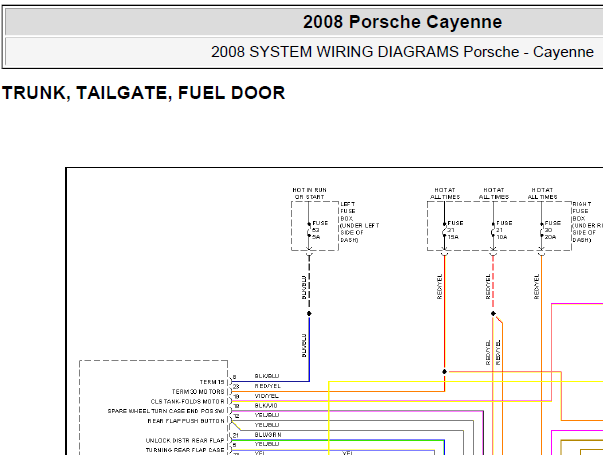
Task: Click the 10A fuse label
Action: click(x=501, y=237)
